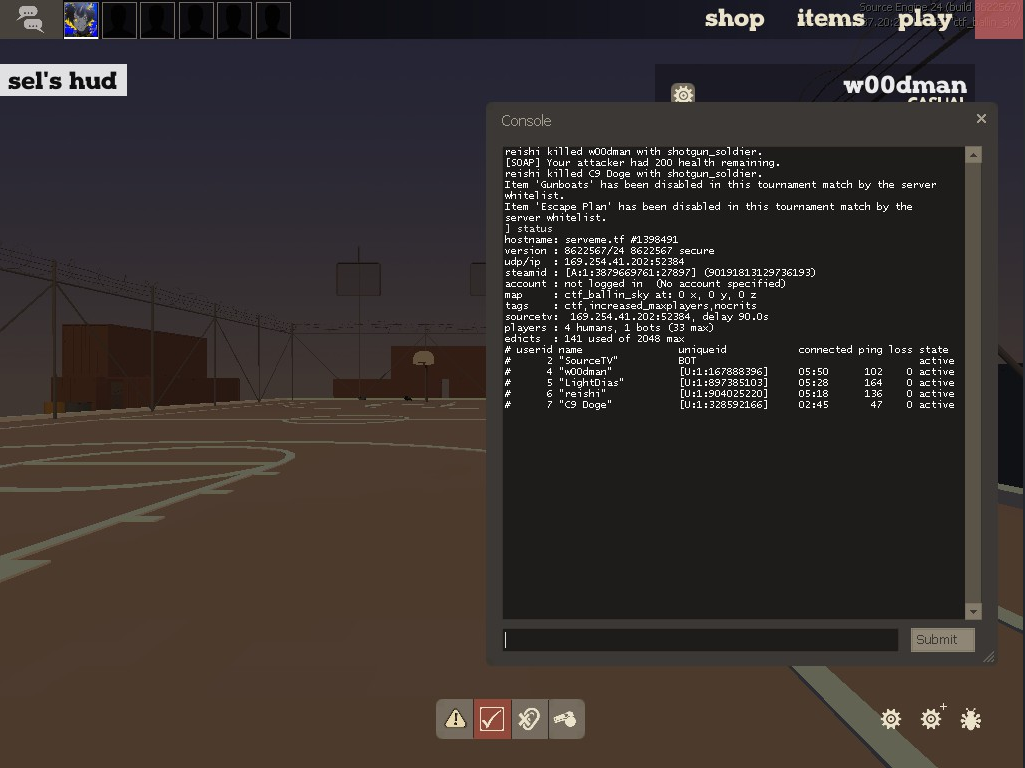
Task: Open the chat bubbles icon
Action: (30, 19)
